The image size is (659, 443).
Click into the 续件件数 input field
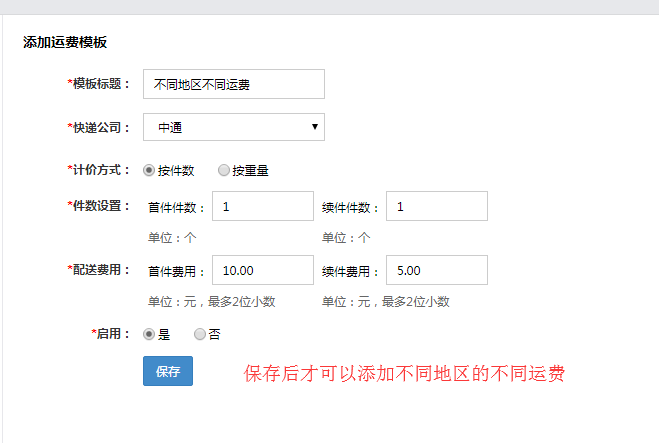(x=436, y=207)
